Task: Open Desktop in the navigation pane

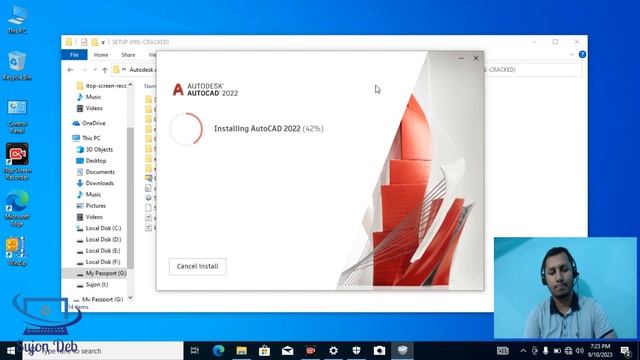Action: pyautogui.click(x=91, y=161)
